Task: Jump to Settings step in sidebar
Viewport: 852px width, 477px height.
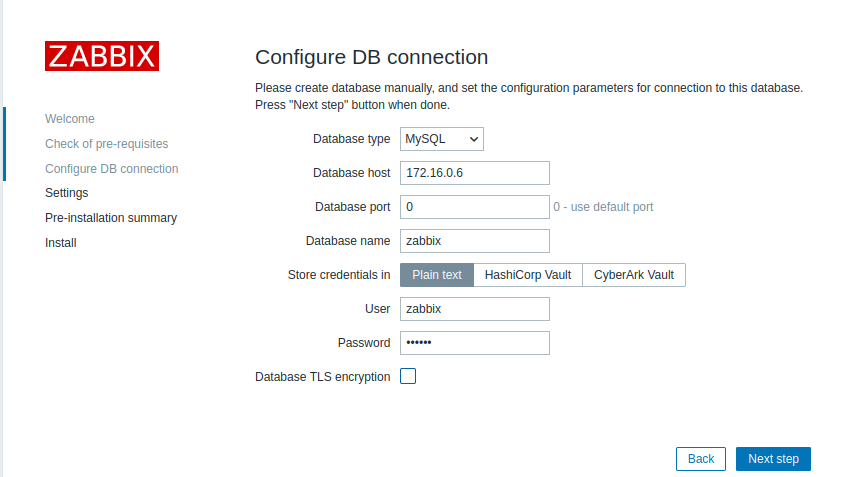Action: (67, 193)
